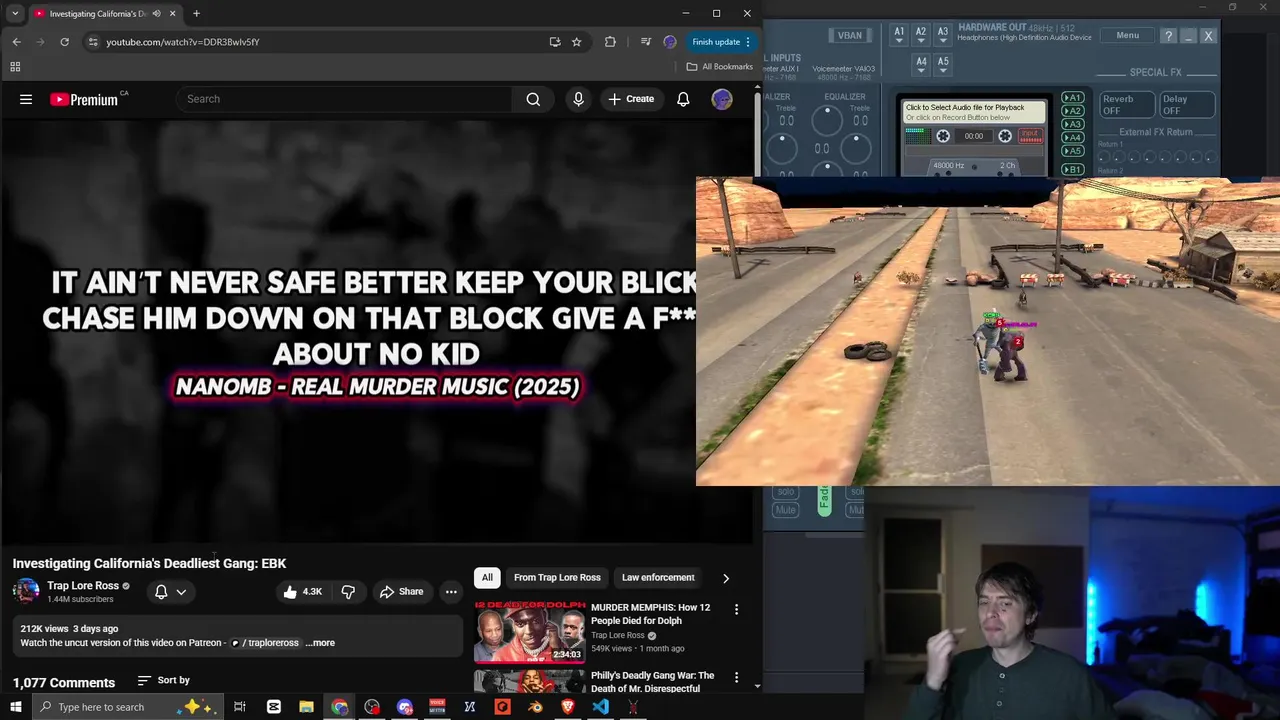Click the YouTube search magnifier button
The image size is (1280, 720).
(x=533, y=99)
